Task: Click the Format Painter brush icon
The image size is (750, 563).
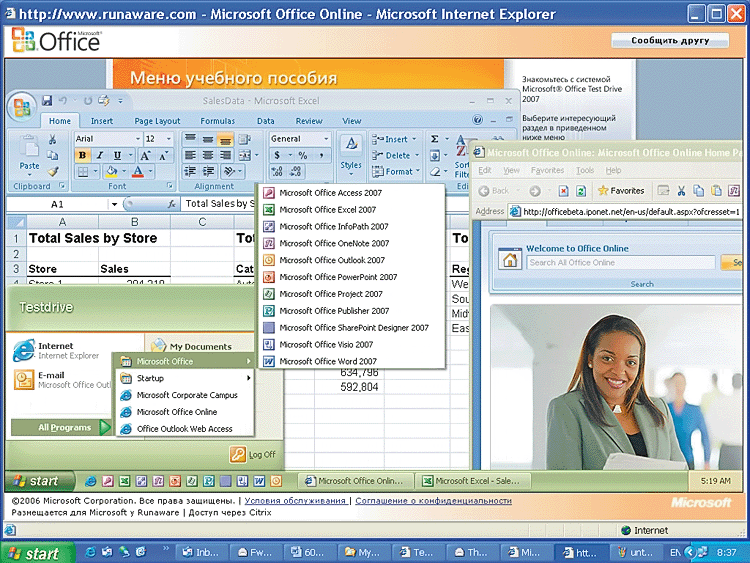Action: (x=53, y=171)
